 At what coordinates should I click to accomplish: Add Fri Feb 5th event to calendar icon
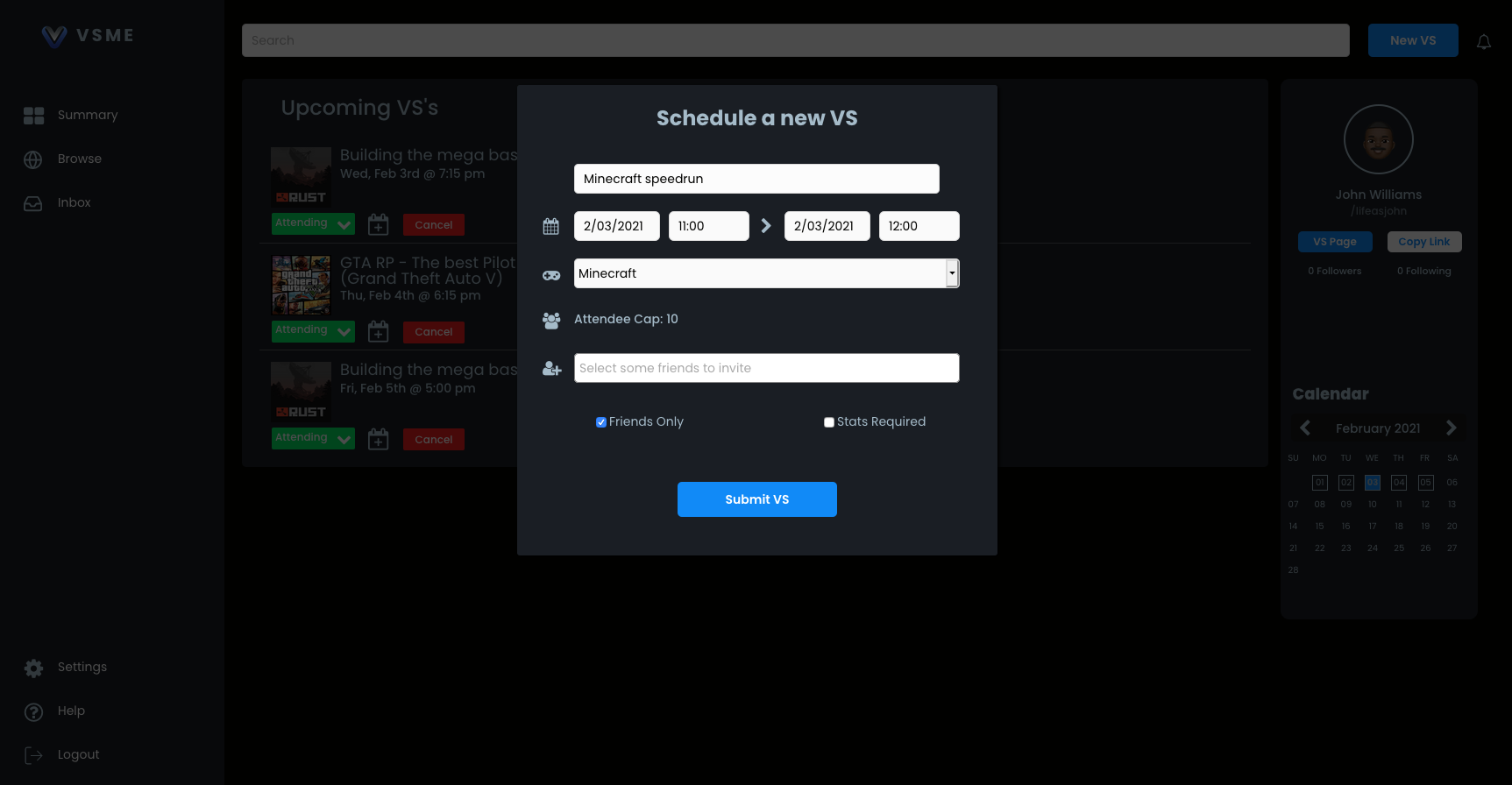coord(379,439)
